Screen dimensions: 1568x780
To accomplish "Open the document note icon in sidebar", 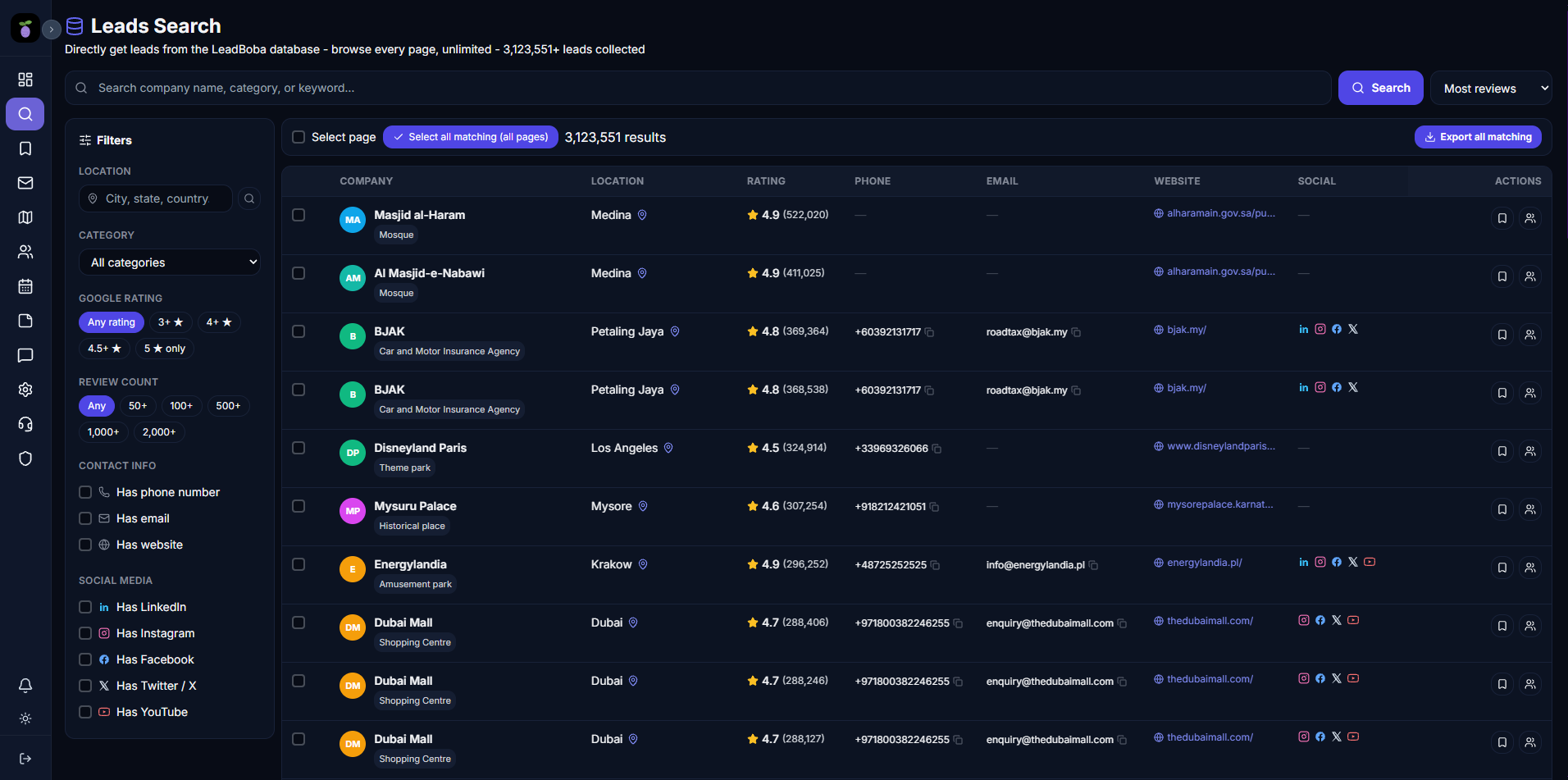I will click(25, 321).
